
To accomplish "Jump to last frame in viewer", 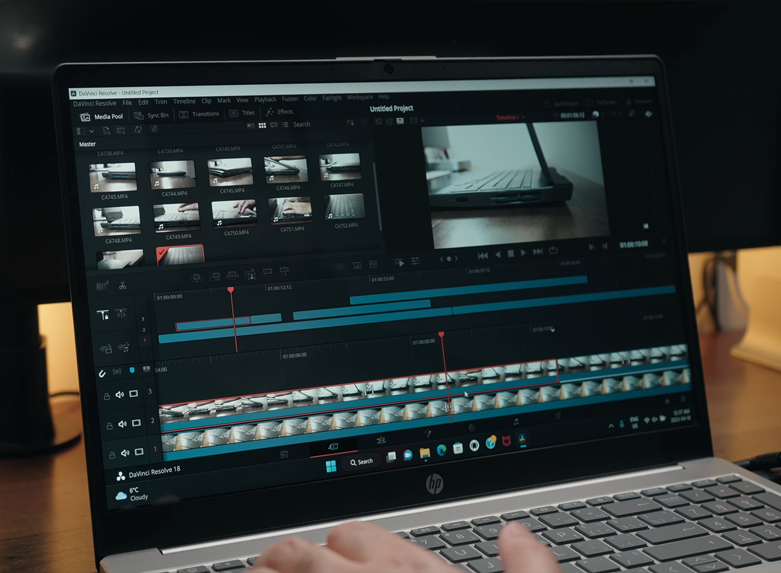I will 538,252.
